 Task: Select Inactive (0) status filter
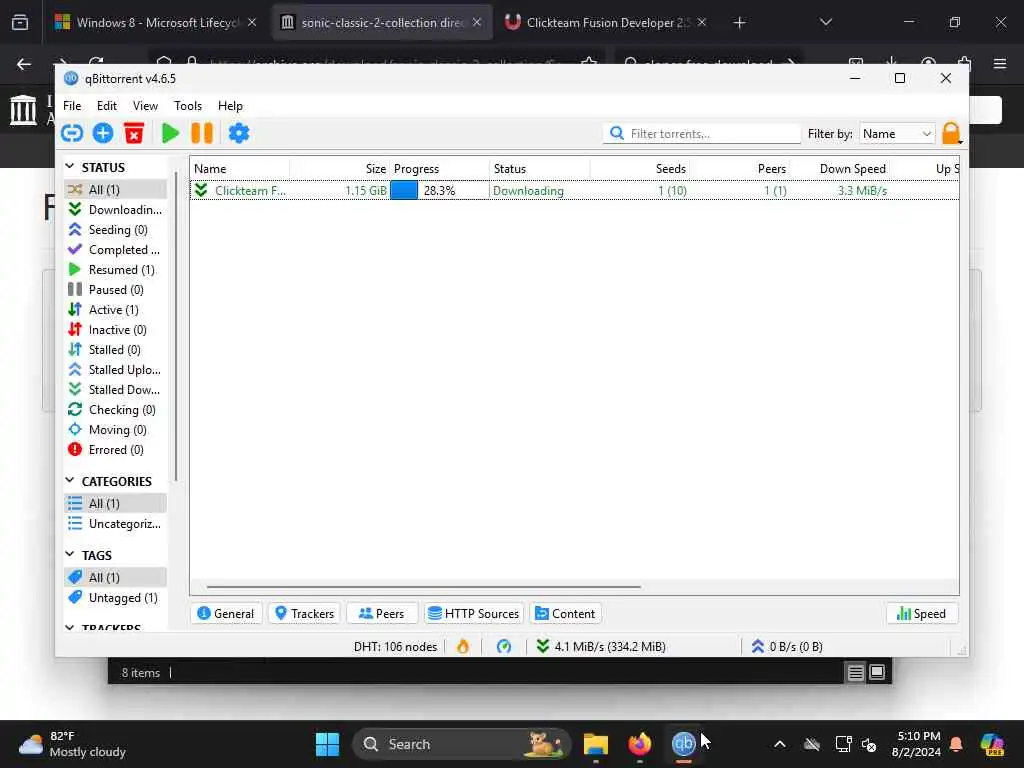click(116, 330)
